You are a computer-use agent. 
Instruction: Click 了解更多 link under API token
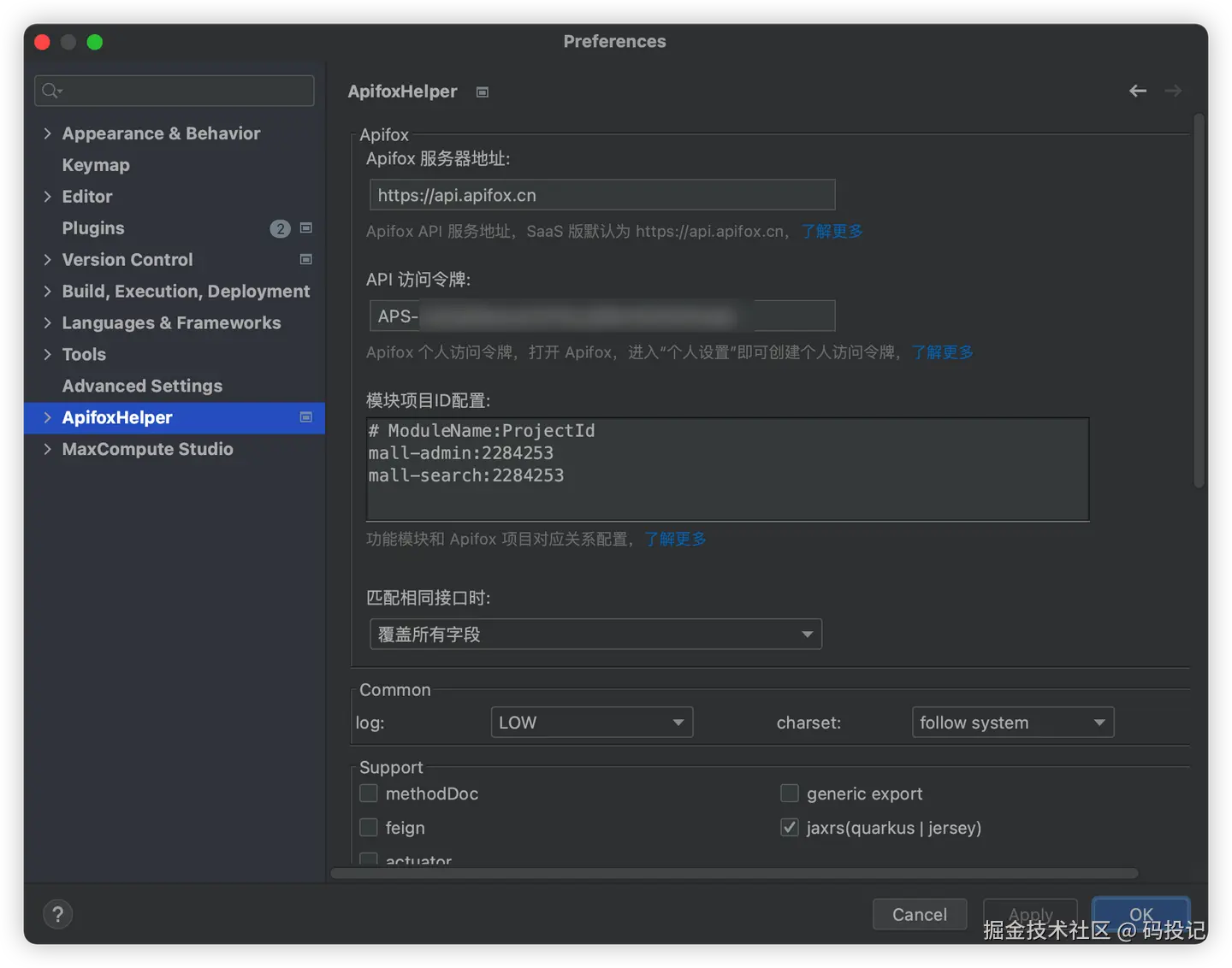[x=942, y=352]
